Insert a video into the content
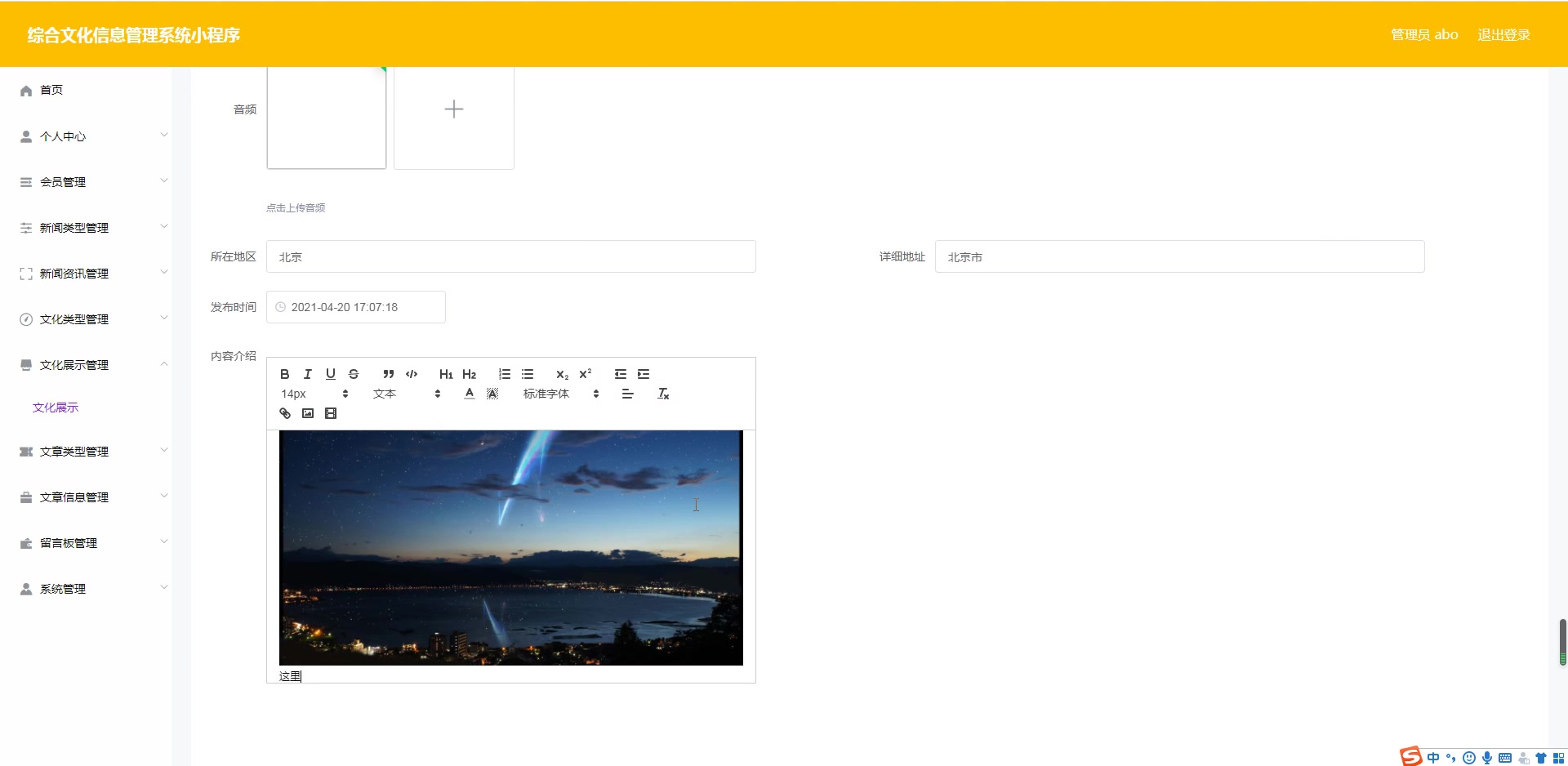 click(x=331, y=413)
